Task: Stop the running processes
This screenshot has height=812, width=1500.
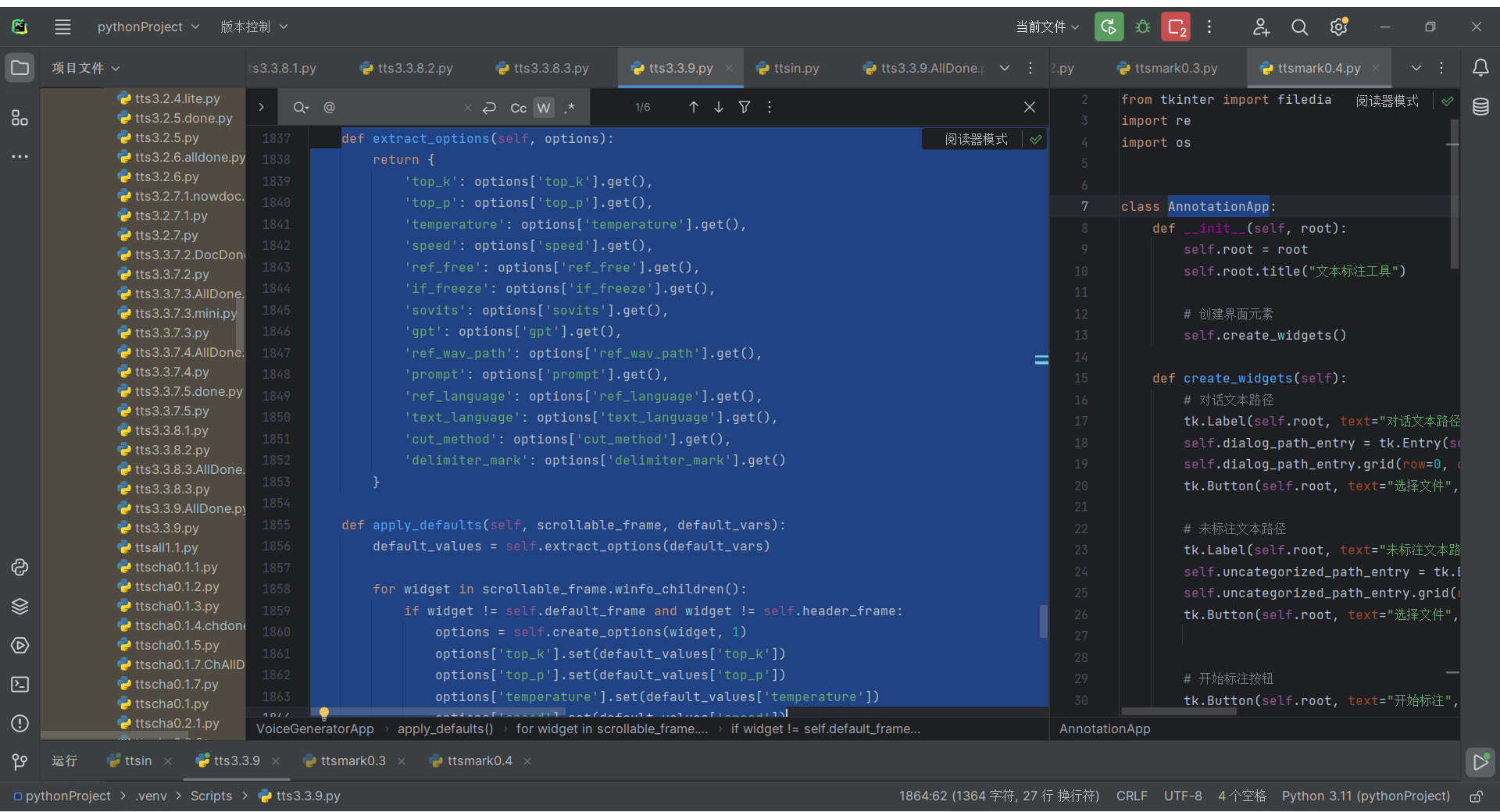Action: tap(1176, 27)
